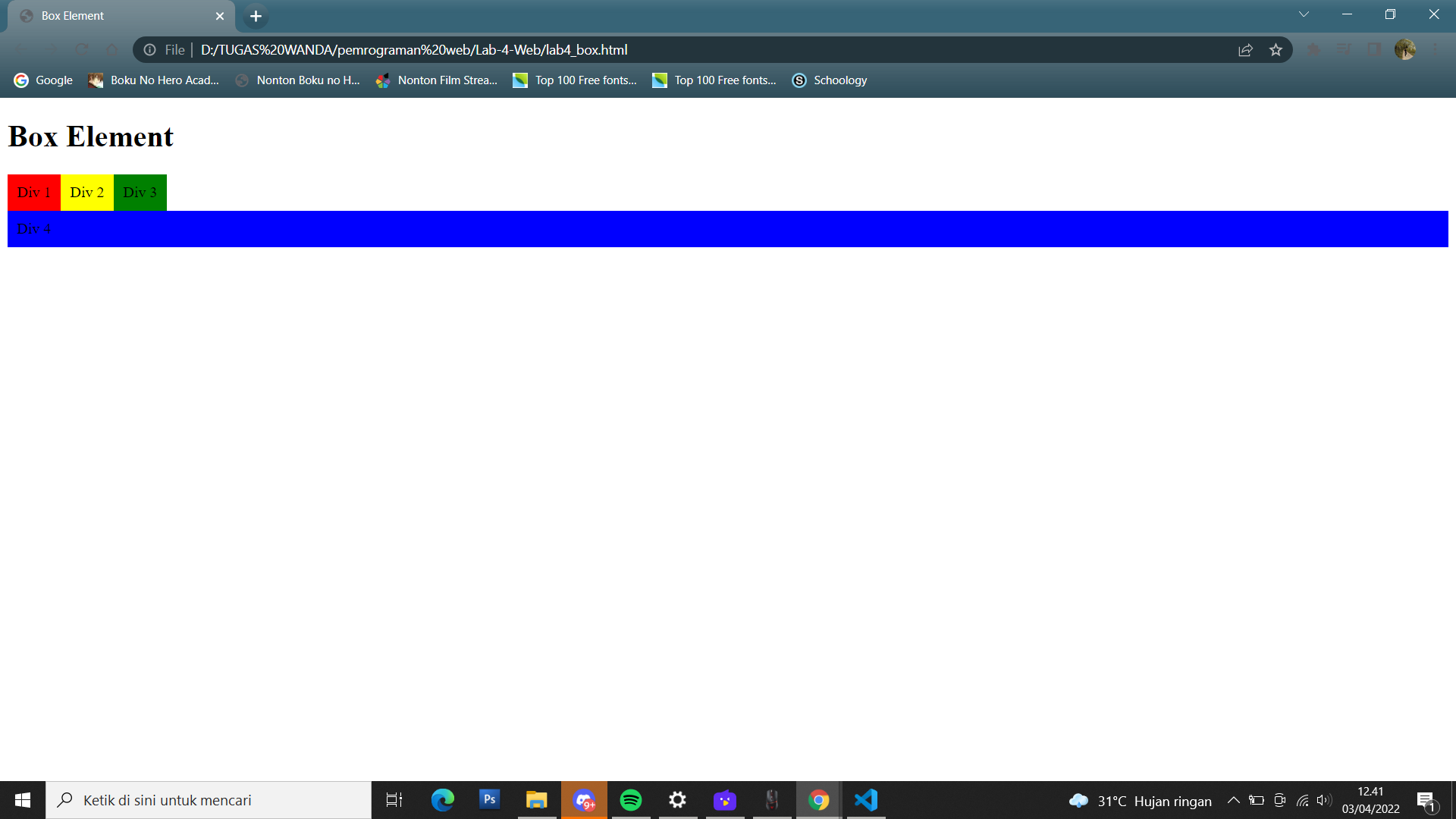Image resolution: width=1456 pixels, height=819 pixels.
Task: Toggle Wi-Fi status icon in the system tray
Action: [1302, 800]
